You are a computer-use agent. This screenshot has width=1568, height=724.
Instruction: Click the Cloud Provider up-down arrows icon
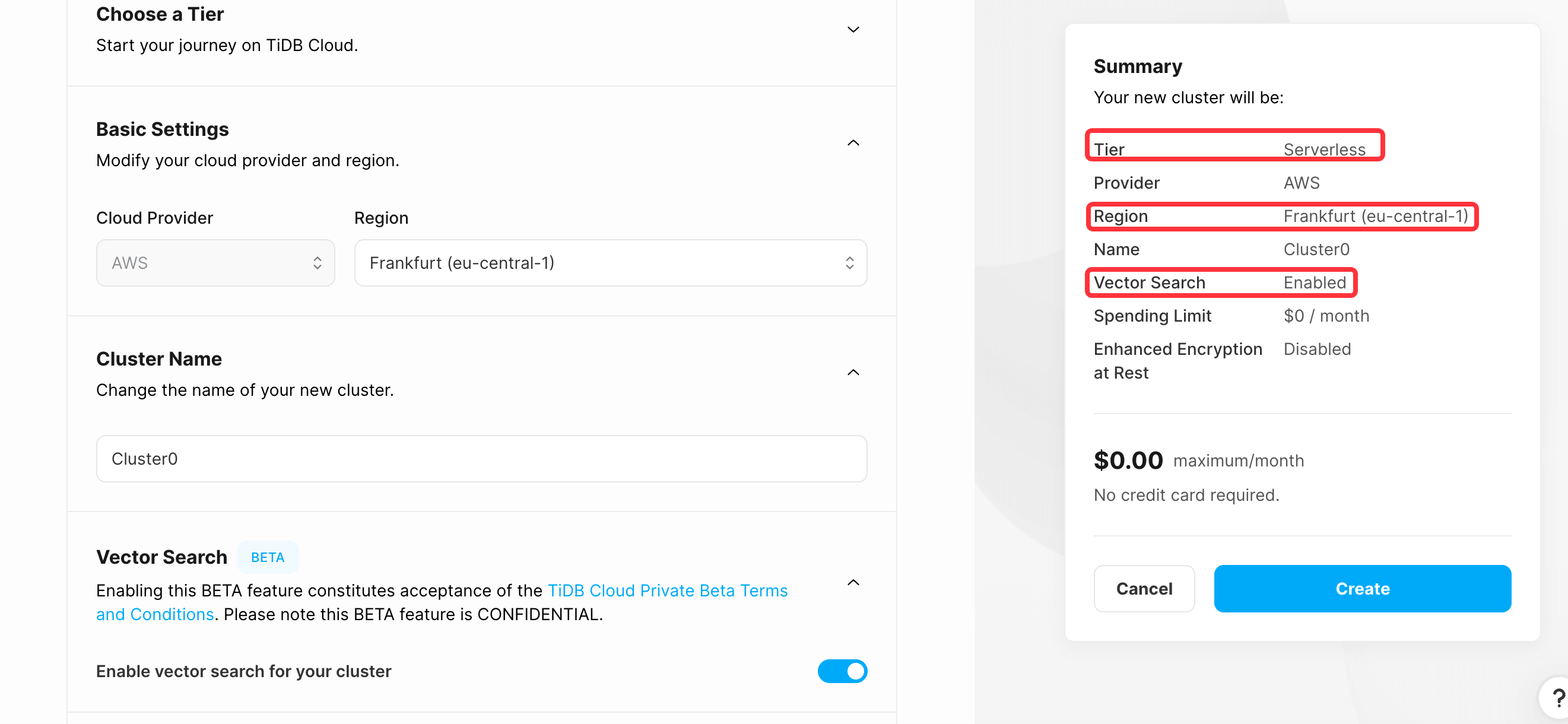[317, 263]
